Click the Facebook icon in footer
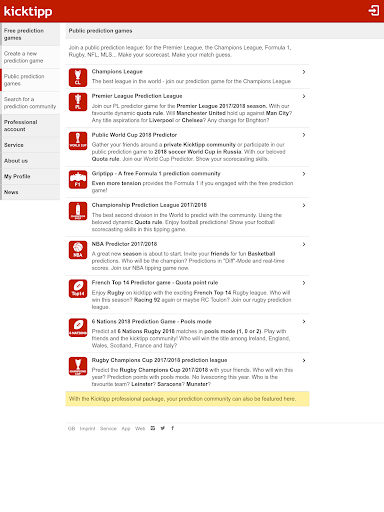384x512 pixels. pos(172,428)
